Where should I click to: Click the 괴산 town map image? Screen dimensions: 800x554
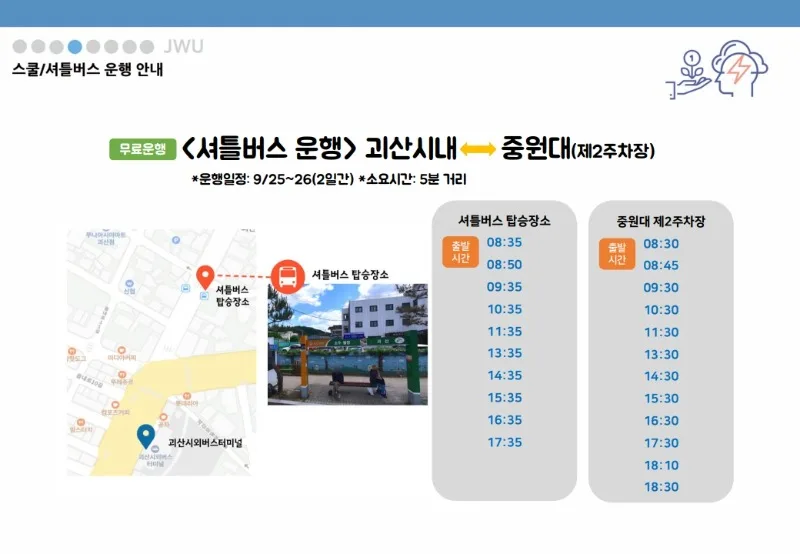tap(161, 352)
